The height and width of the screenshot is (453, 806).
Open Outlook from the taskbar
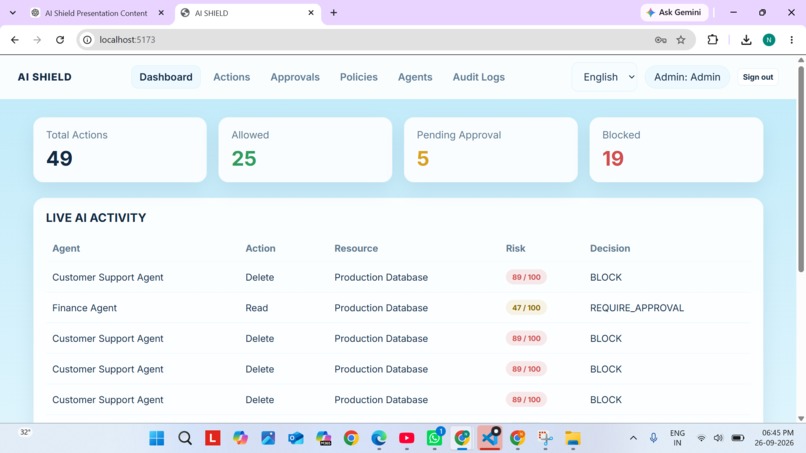tap(296, 438)
